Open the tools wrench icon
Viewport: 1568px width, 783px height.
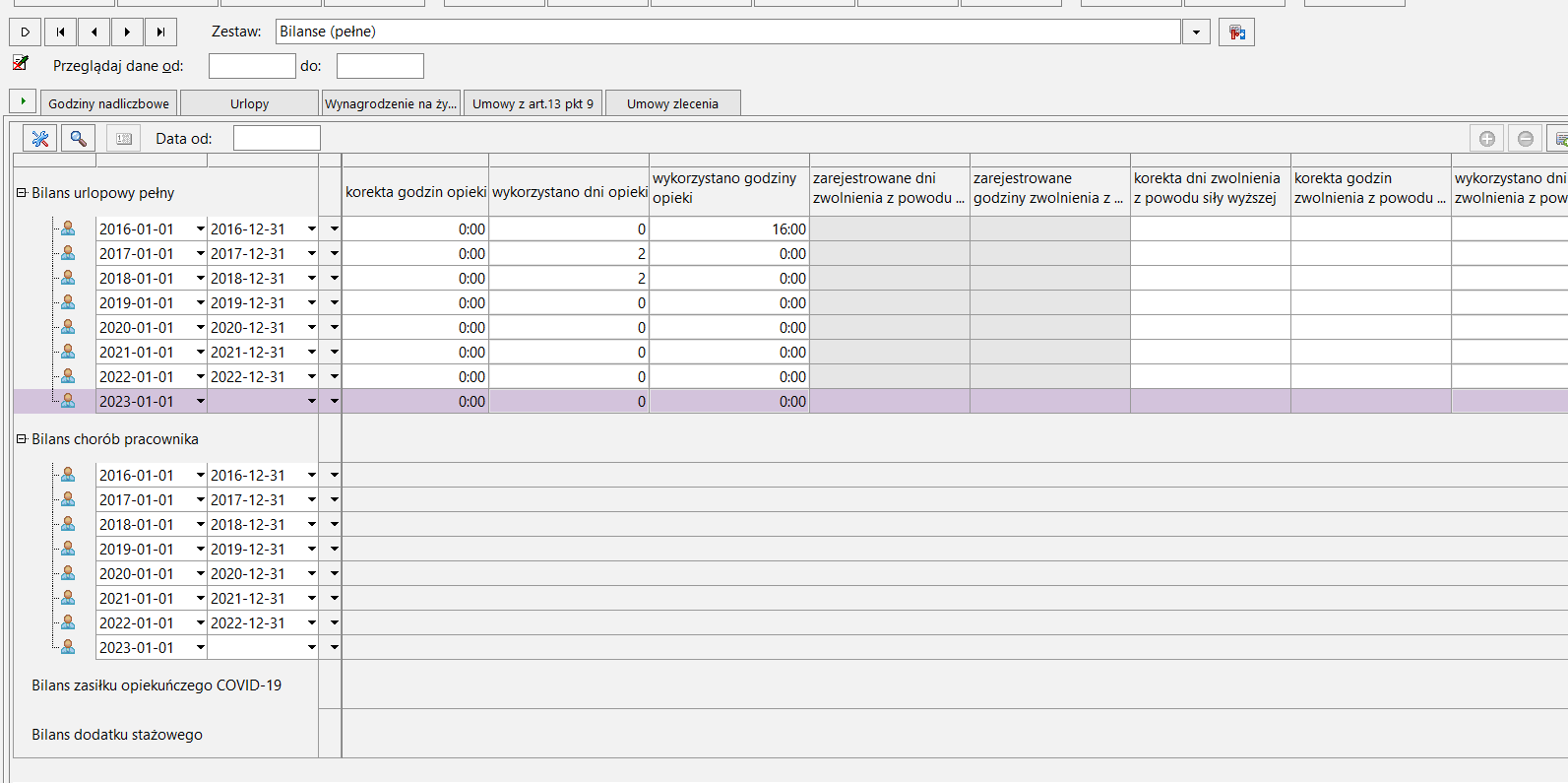click(39, 139)
